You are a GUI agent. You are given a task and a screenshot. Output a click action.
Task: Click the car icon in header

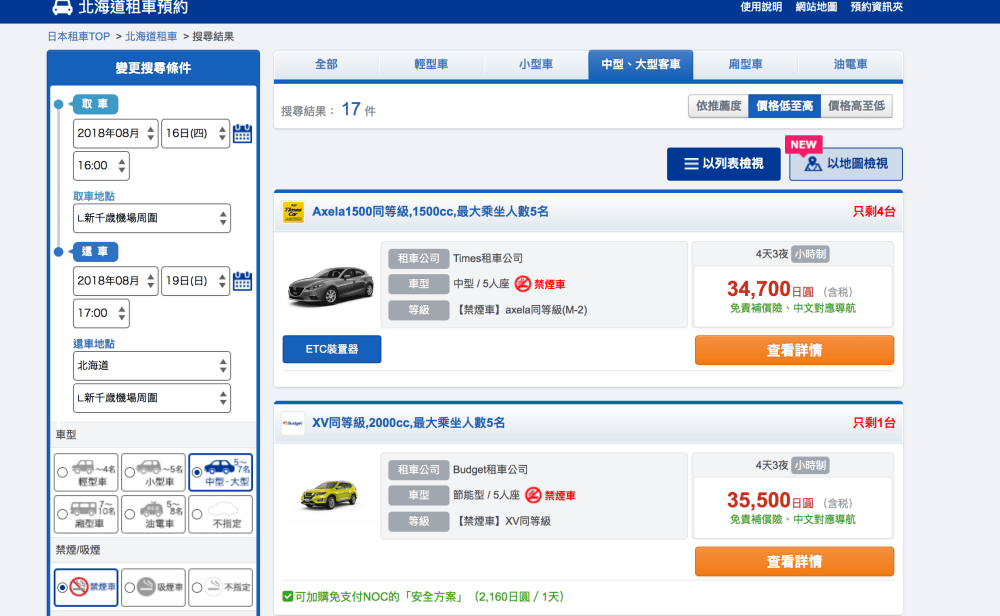coord(62,7)
